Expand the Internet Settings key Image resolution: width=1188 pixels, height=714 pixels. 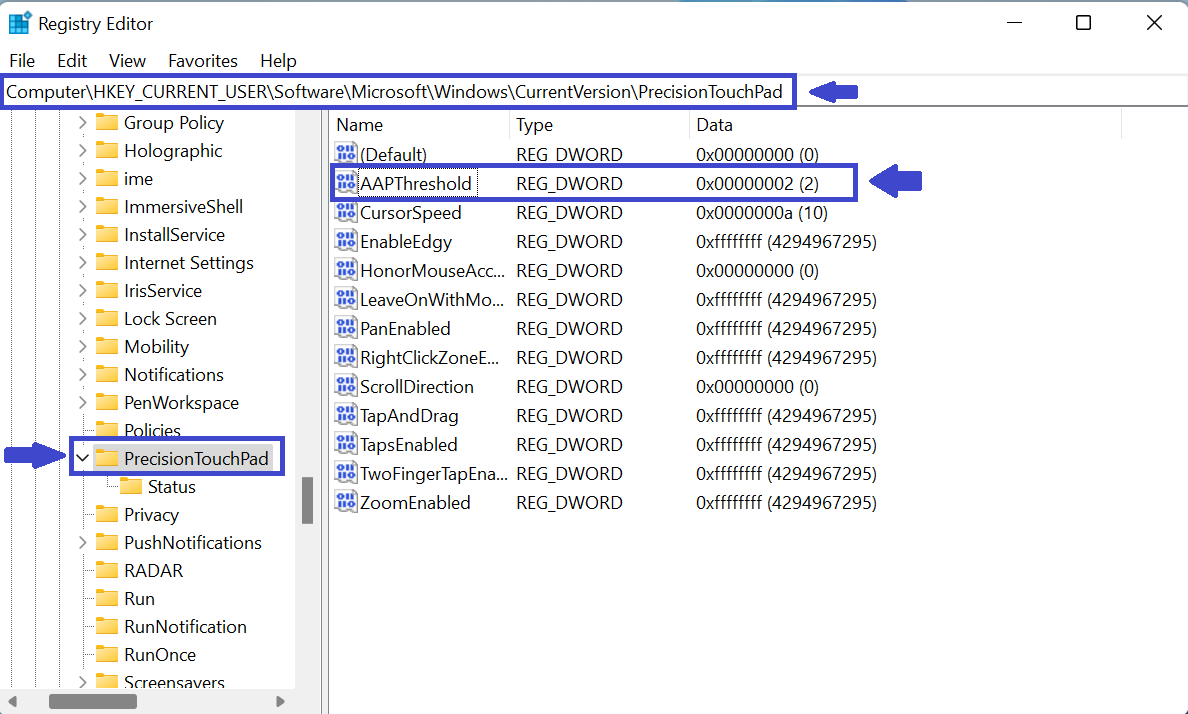[x=82, y=263]
